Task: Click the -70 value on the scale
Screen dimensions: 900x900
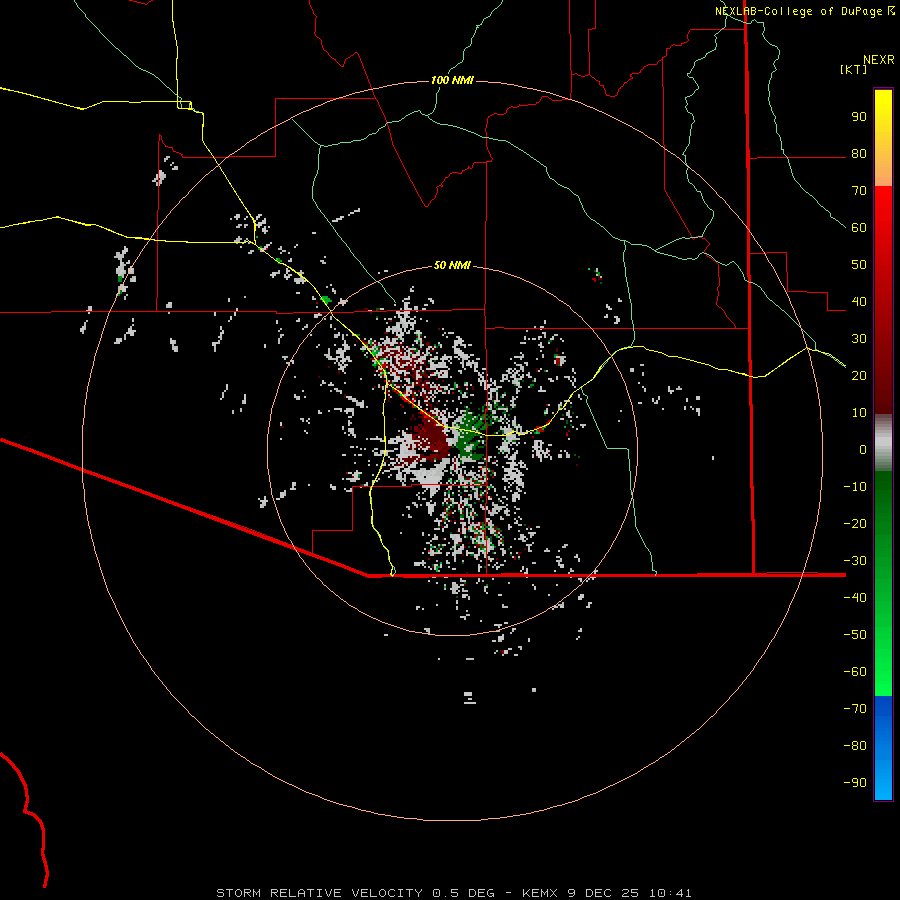Action: (x=855, y=708)
